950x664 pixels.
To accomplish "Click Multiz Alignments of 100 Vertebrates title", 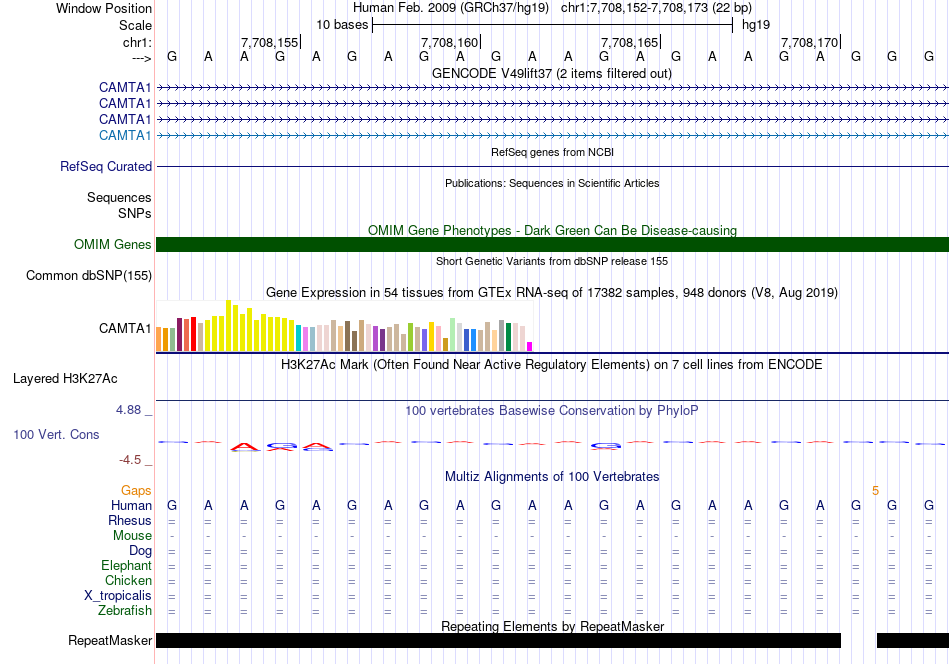I will click(x=552, y=477).
